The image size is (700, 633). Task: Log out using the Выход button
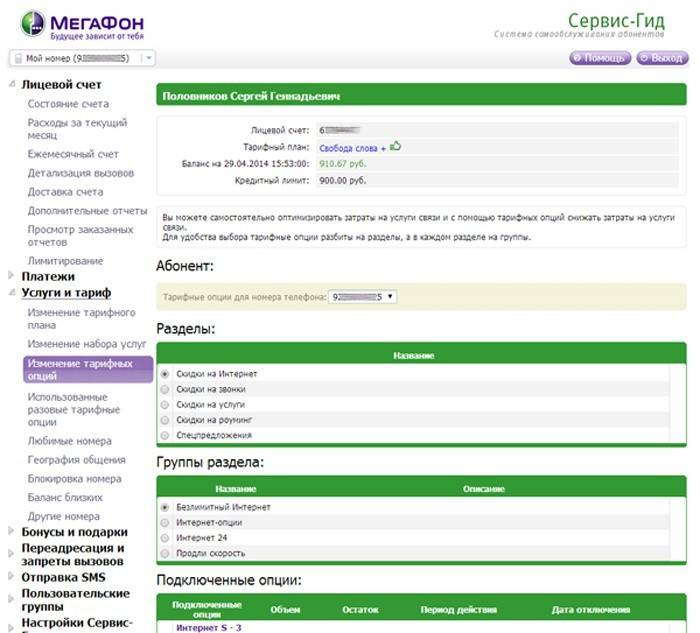(x=662, y=58)
